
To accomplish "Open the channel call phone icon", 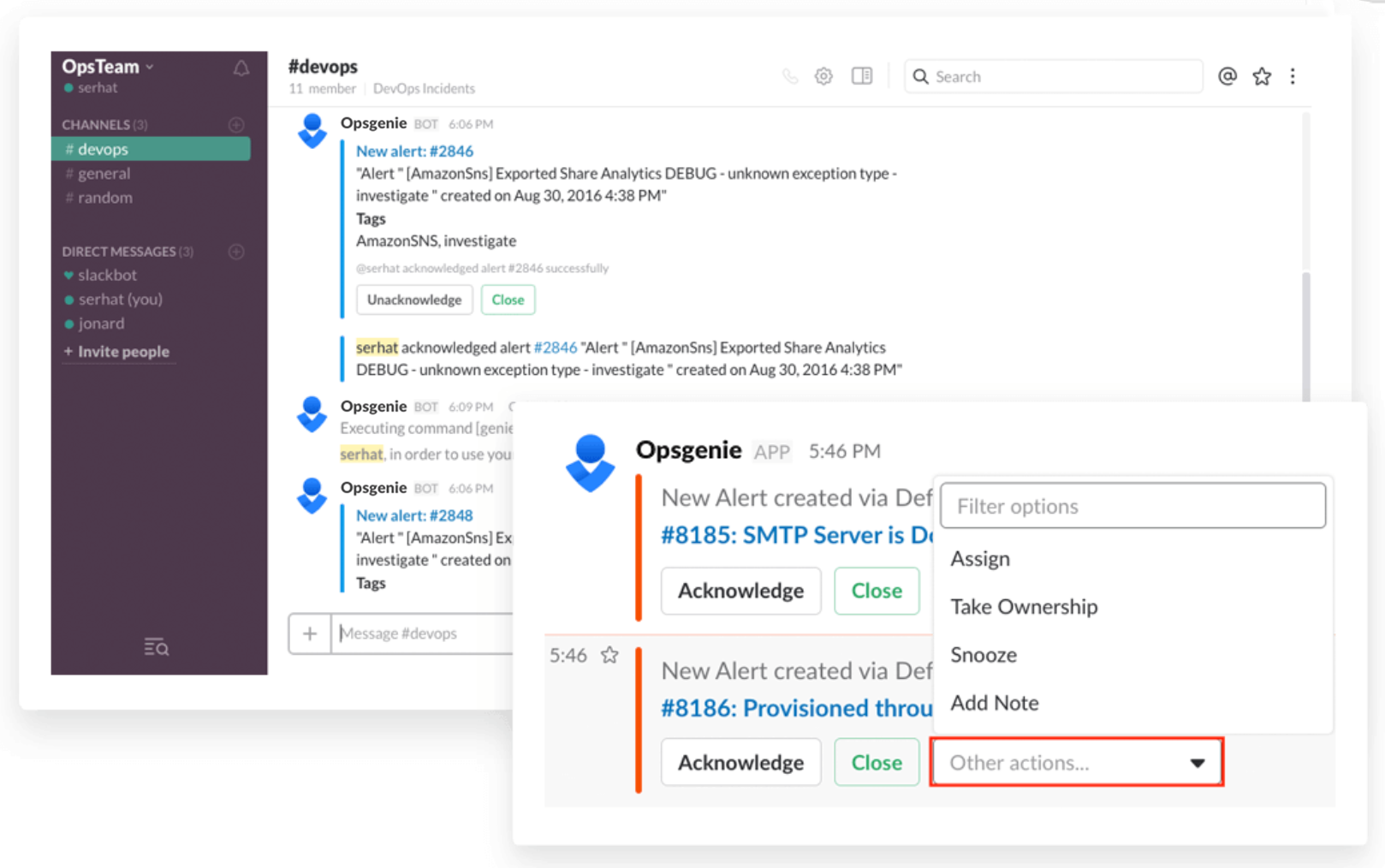I will (789, 75).
